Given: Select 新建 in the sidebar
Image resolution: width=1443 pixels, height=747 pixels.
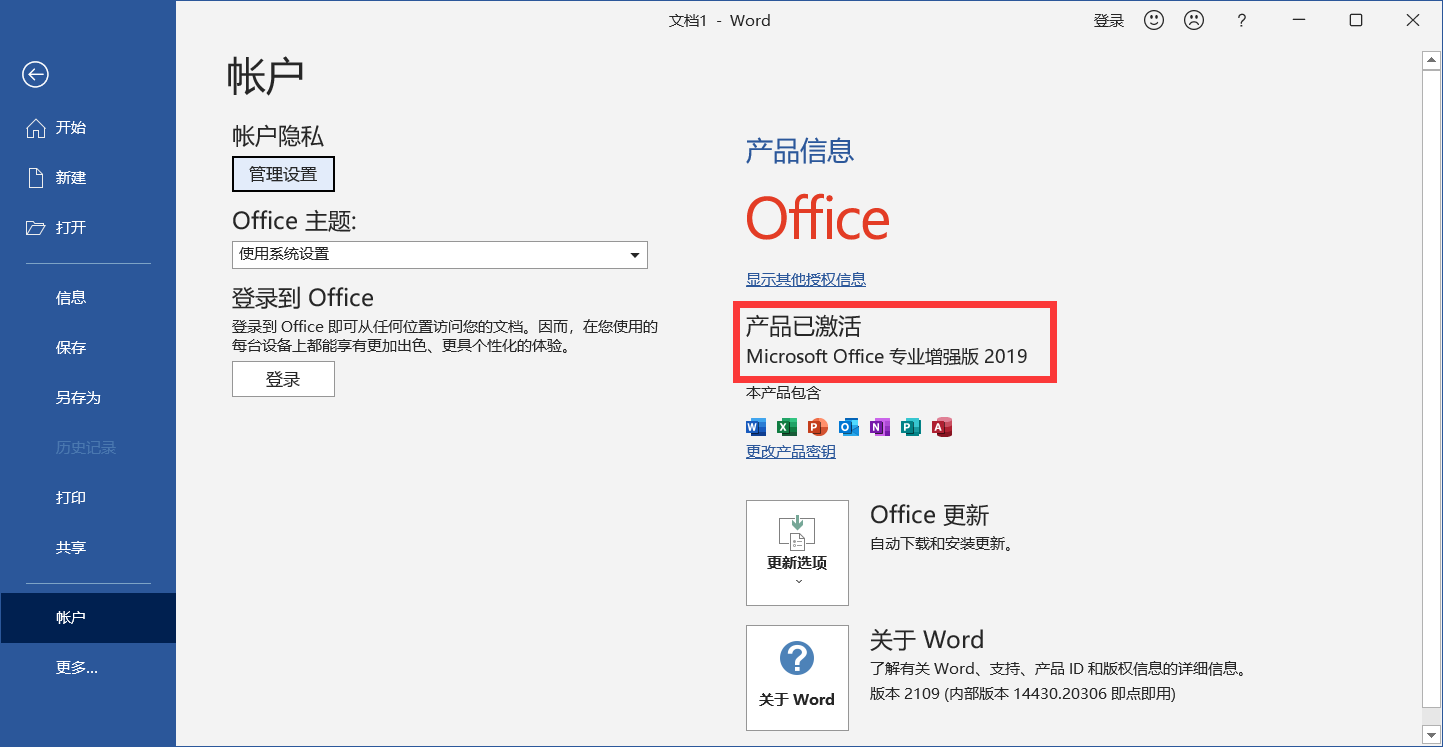Looking at the screenshot, I should point(88,178).
